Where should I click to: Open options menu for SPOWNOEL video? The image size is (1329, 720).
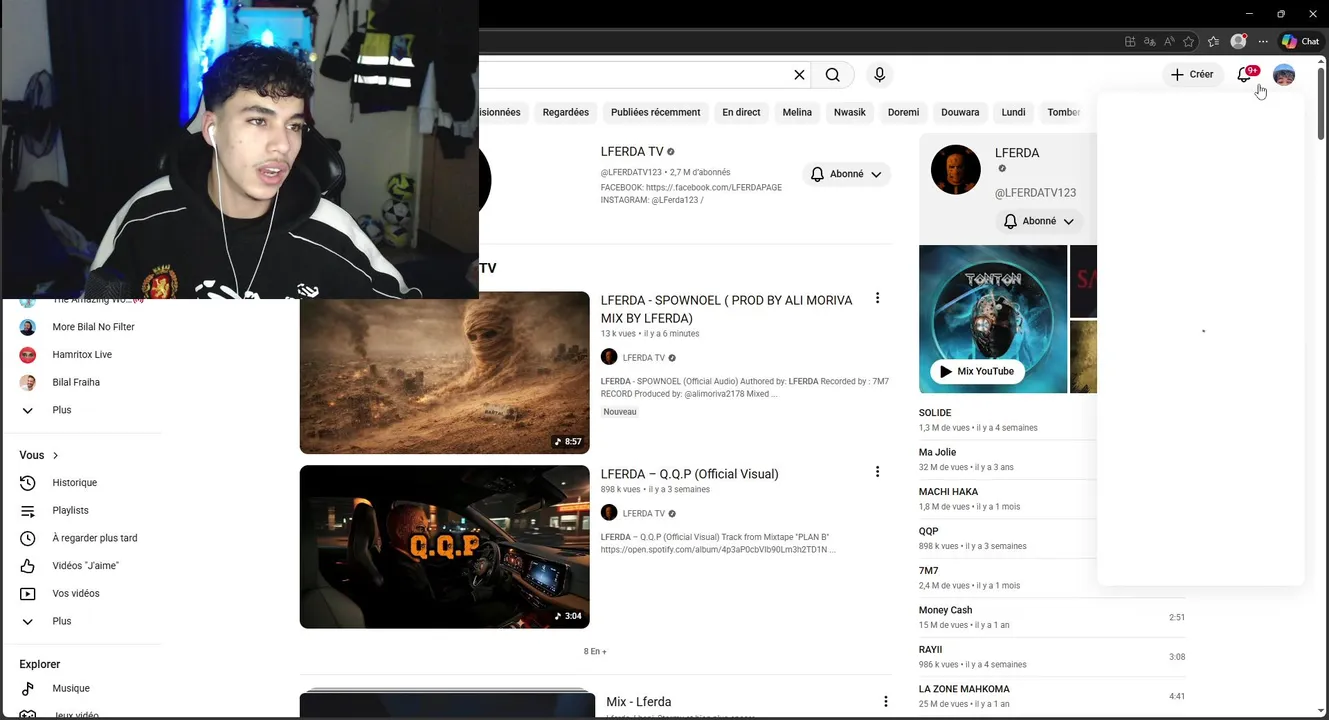tap(877, 298)
